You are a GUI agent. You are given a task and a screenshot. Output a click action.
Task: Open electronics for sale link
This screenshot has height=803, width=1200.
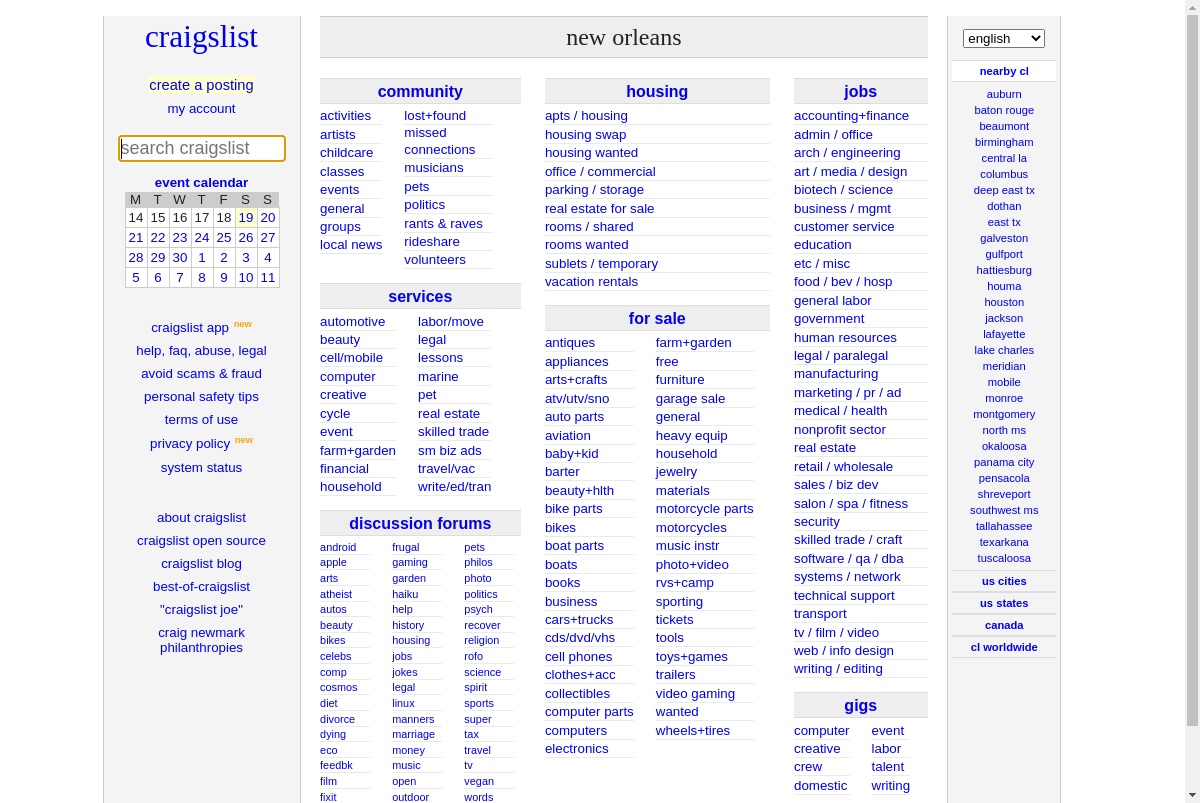pyautogui.click(x=576, y=749)
